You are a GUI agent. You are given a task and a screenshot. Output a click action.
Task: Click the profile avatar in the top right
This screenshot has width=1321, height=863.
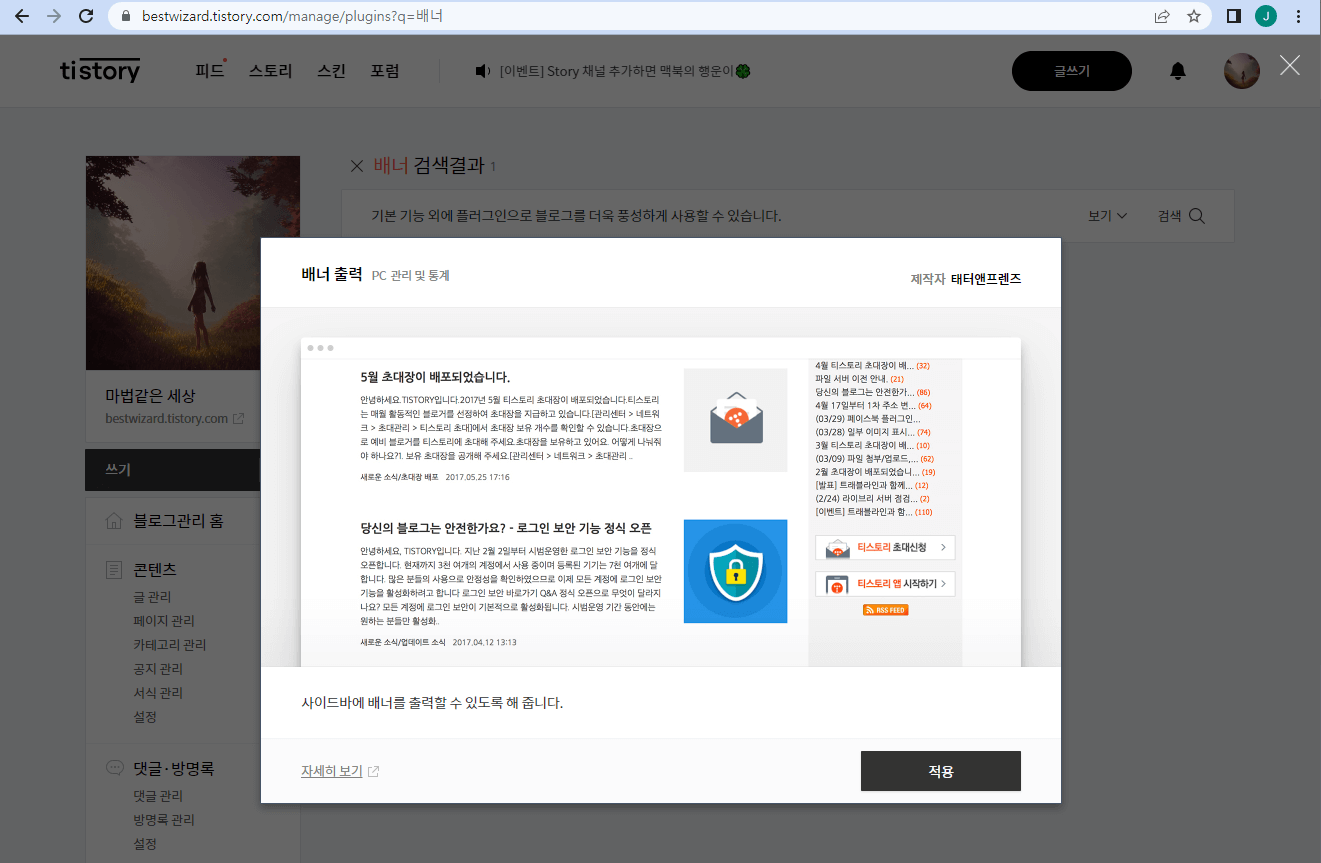point(1241,70)
